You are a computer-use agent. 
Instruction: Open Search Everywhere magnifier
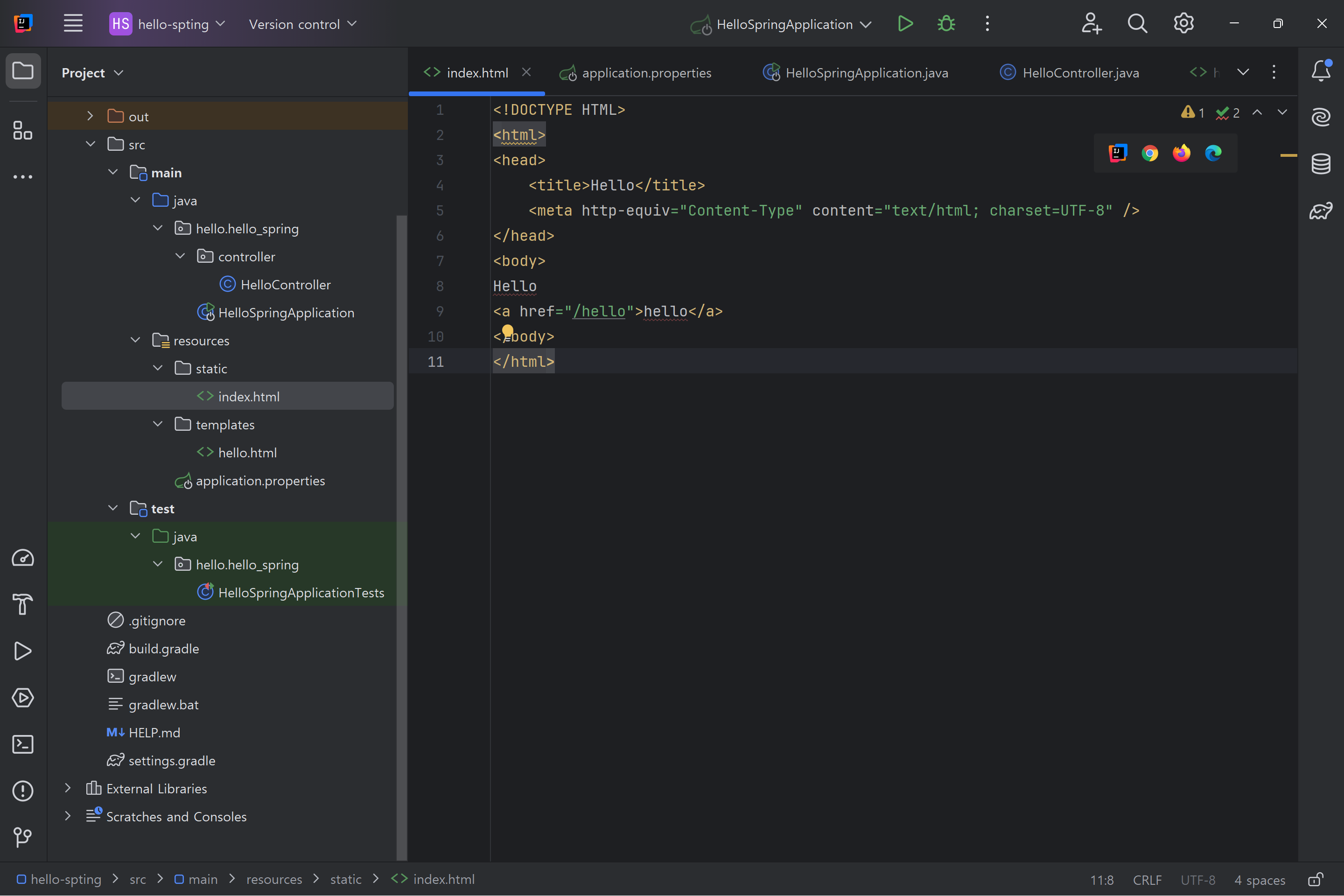[1137, 23]
